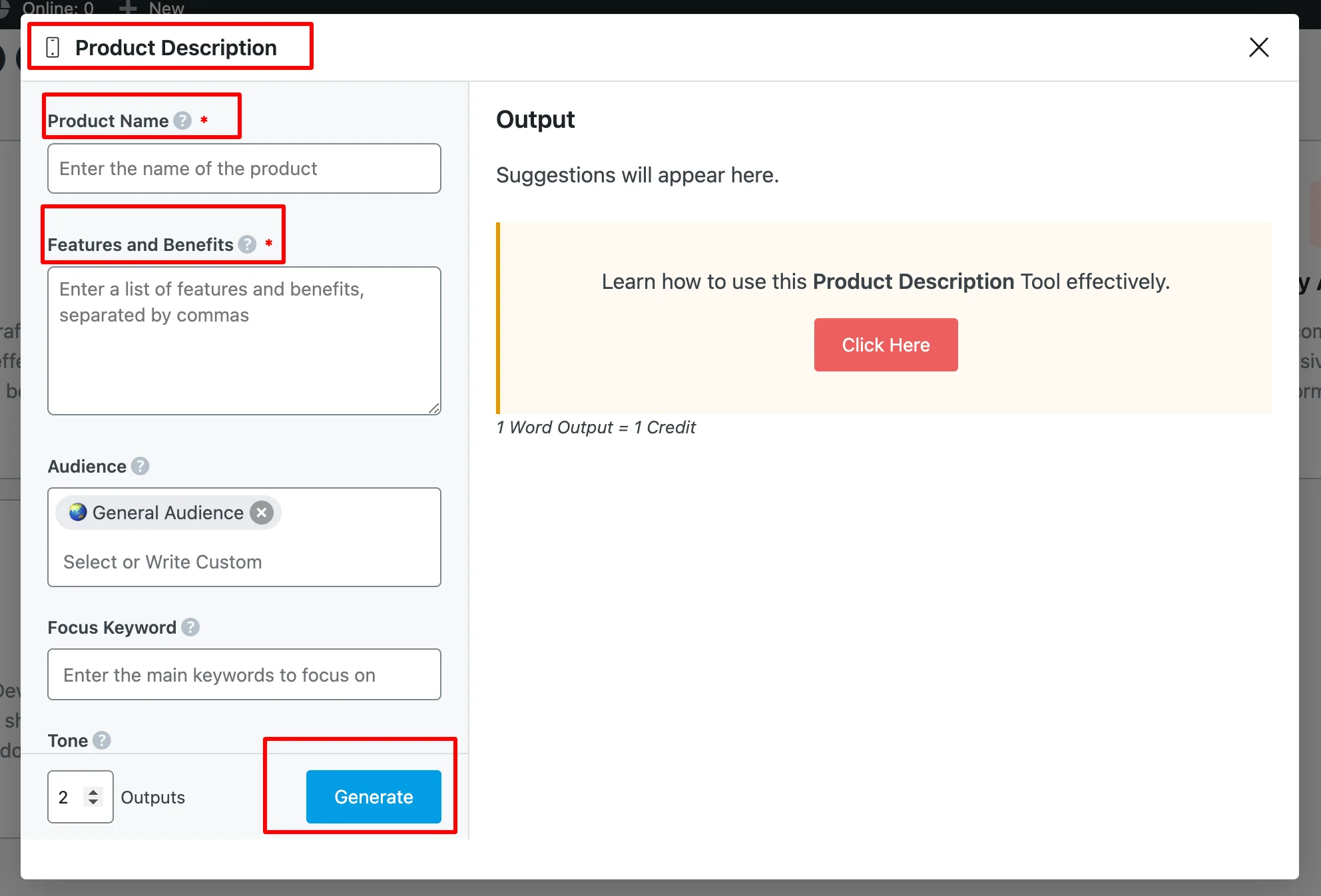Click the Focus Keyword input box

click(x=244, y=674)
